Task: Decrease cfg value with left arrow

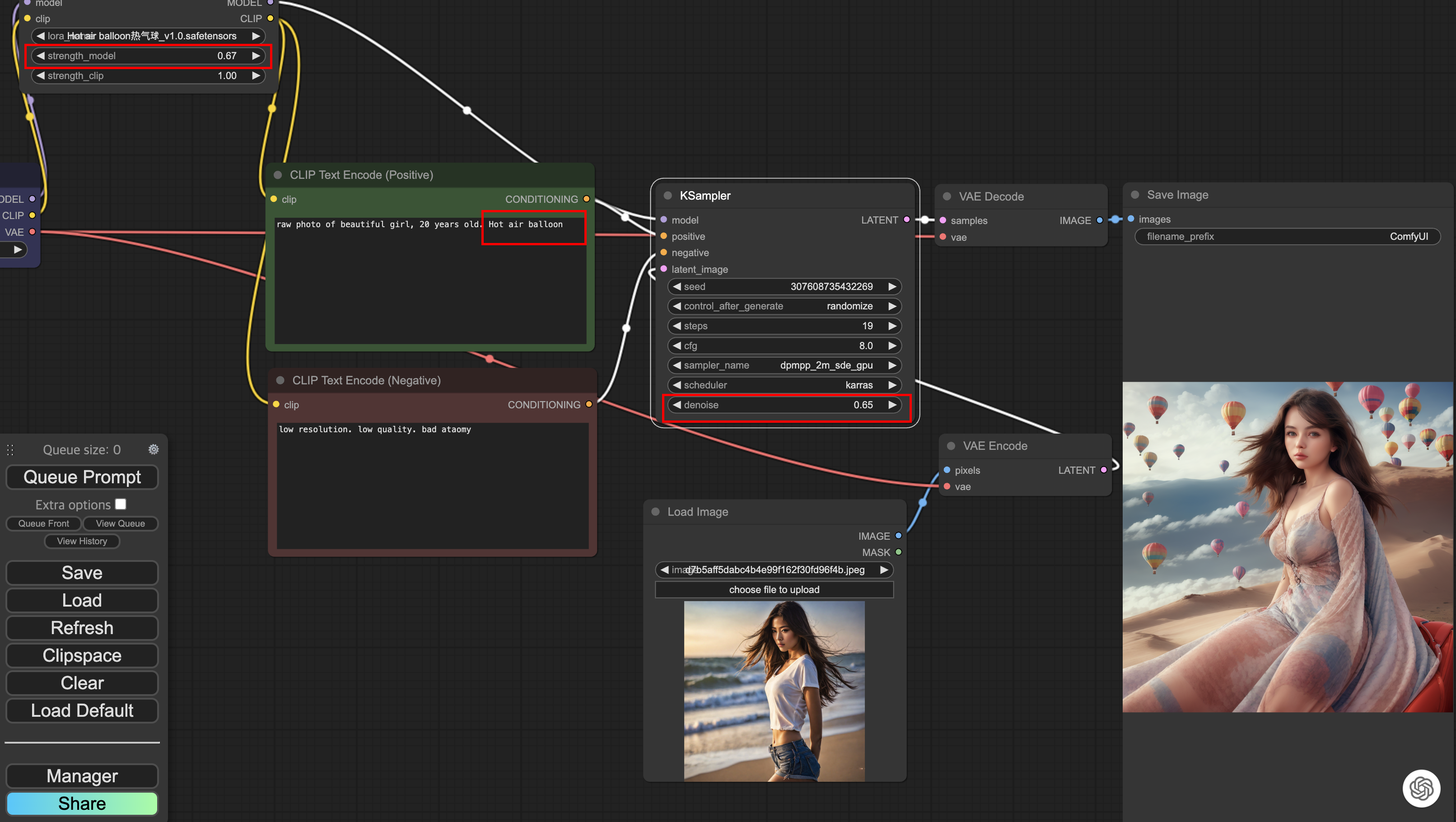Action: pos(677,346)
